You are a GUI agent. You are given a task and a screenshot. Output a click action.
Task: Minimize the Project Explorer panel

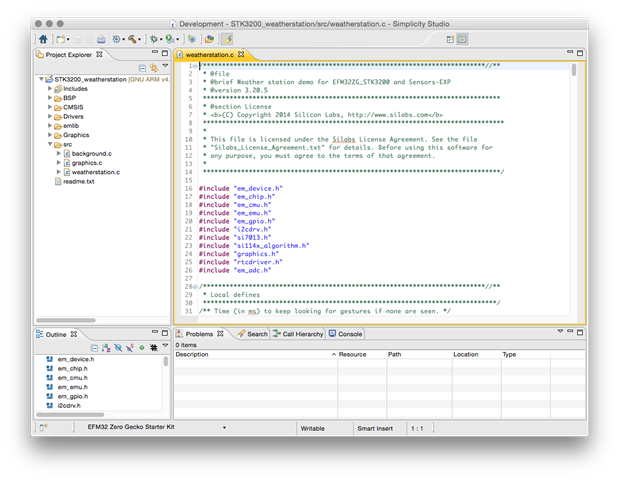(155, 52)
